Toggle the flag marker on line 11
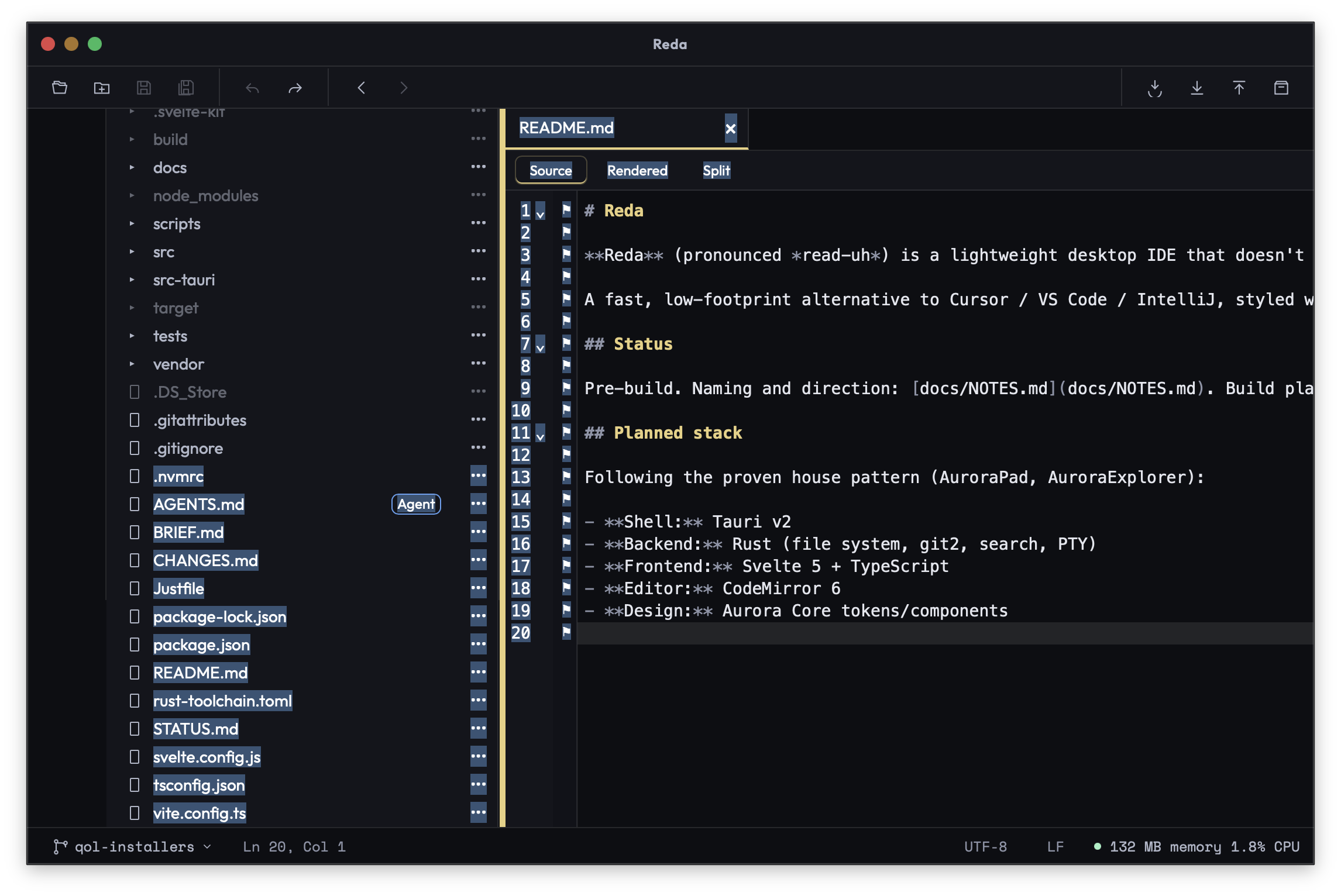This screenshot has width=1341, height=896. tap(566, 432)
